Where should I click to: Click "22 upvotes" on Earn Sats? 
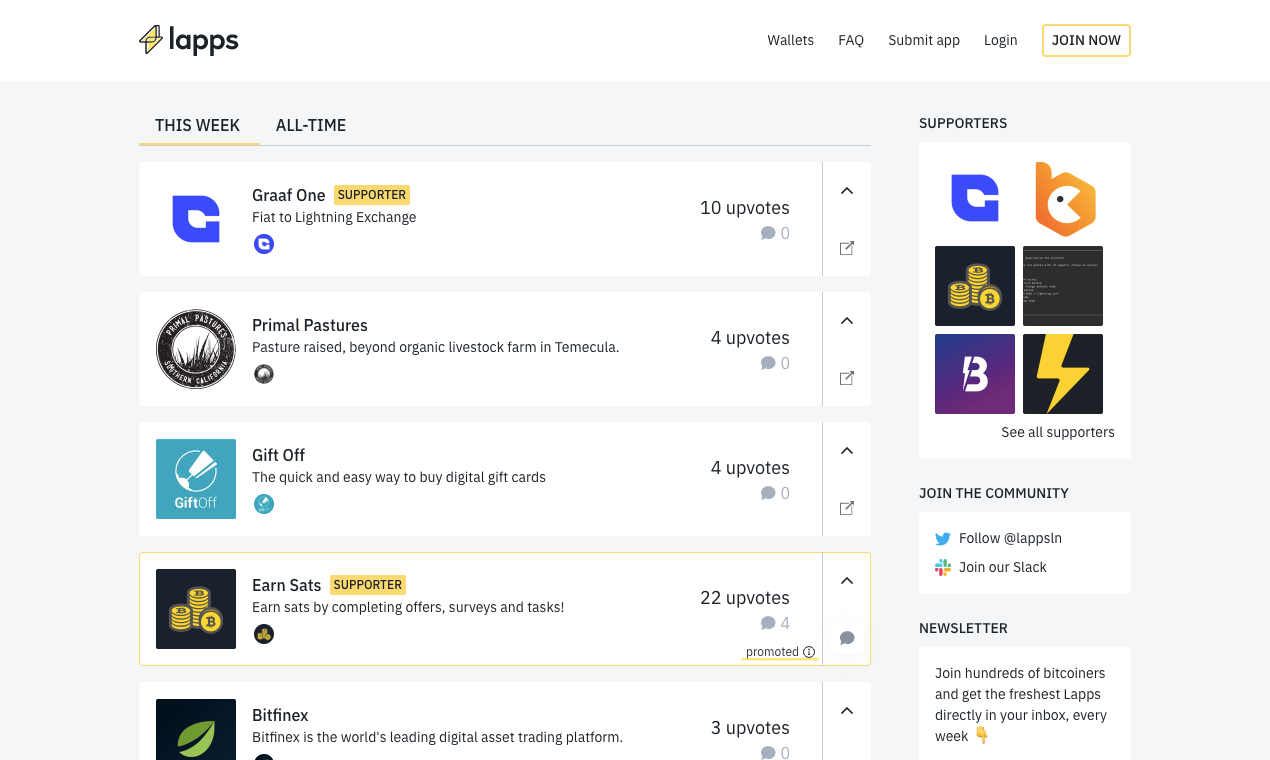coord(745,598)
